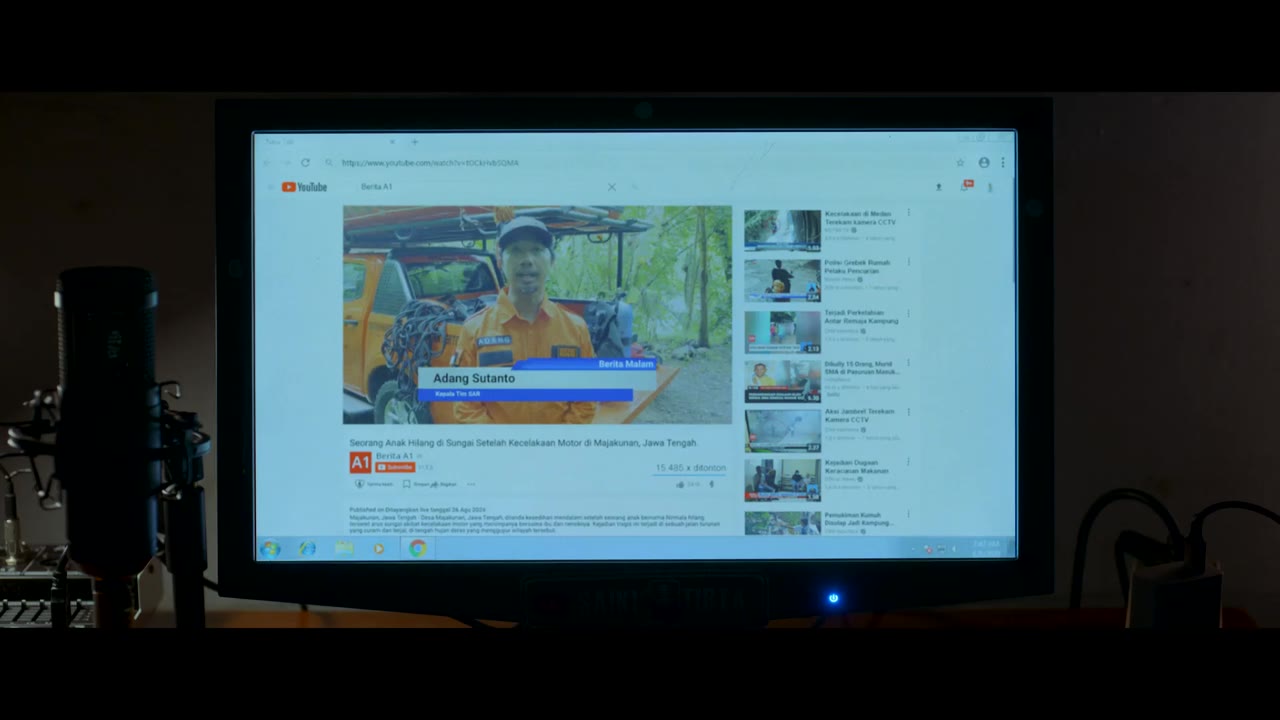Image resolution: width=1280 pixels, height=720 pixels.
Task: Click the video title Seorang Anak Hilang di Sungai
Action: coord(523,442)
